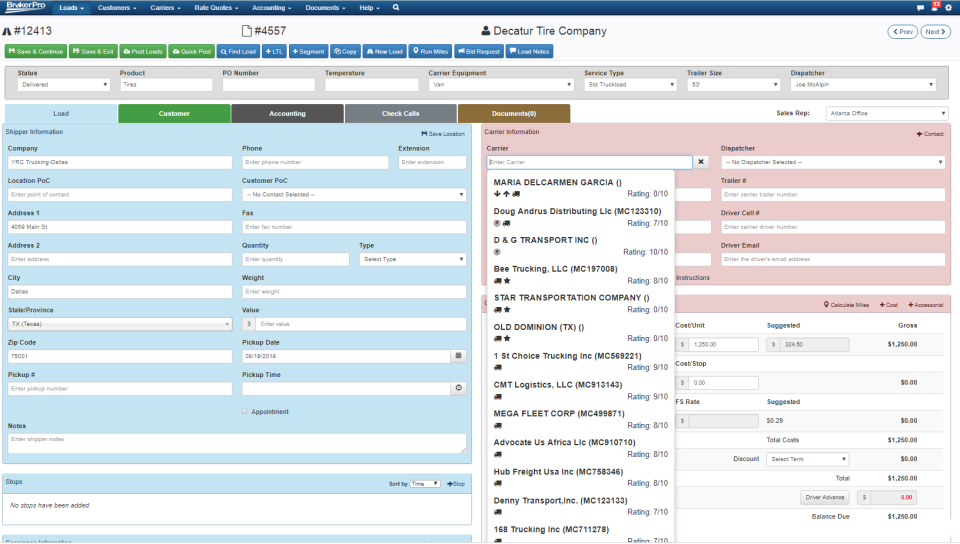The image size is (960, 544).
Task: Click calendar icon beside Pickup Date
Action: pyautogui.click(x=459, y=356)
